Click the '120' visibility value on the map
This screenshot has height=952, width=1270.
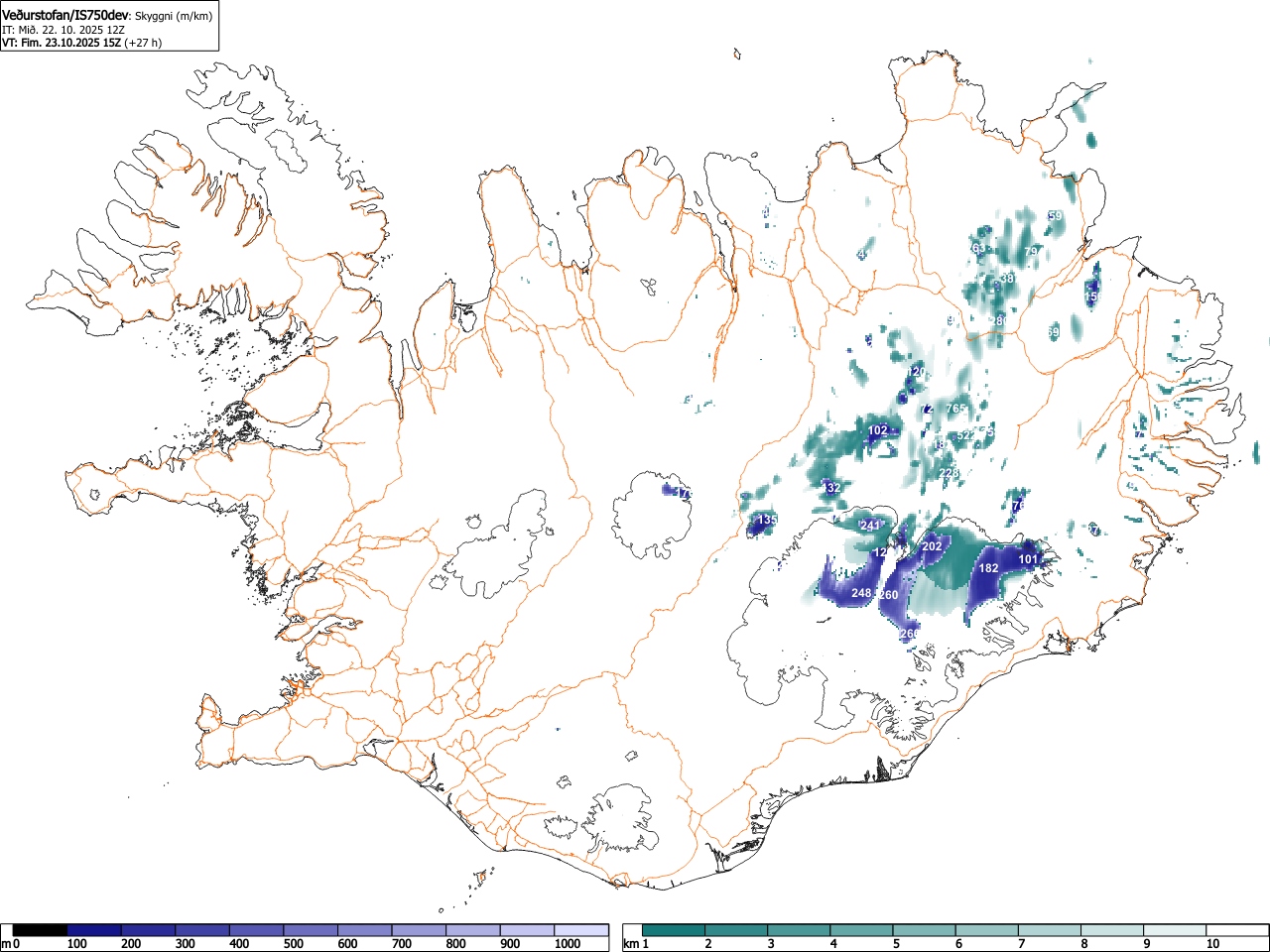tap(916, 372)
